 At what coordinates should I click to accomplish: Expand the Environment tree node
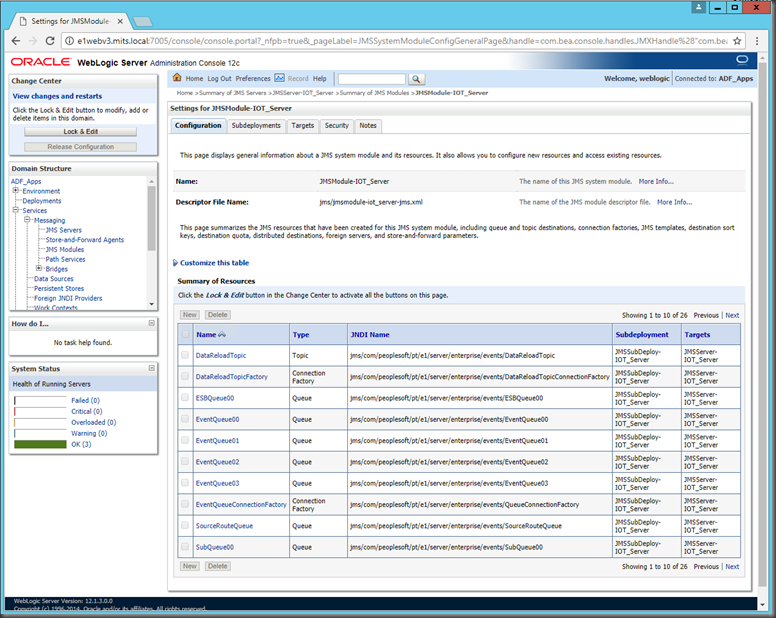(x=15, y=190)
